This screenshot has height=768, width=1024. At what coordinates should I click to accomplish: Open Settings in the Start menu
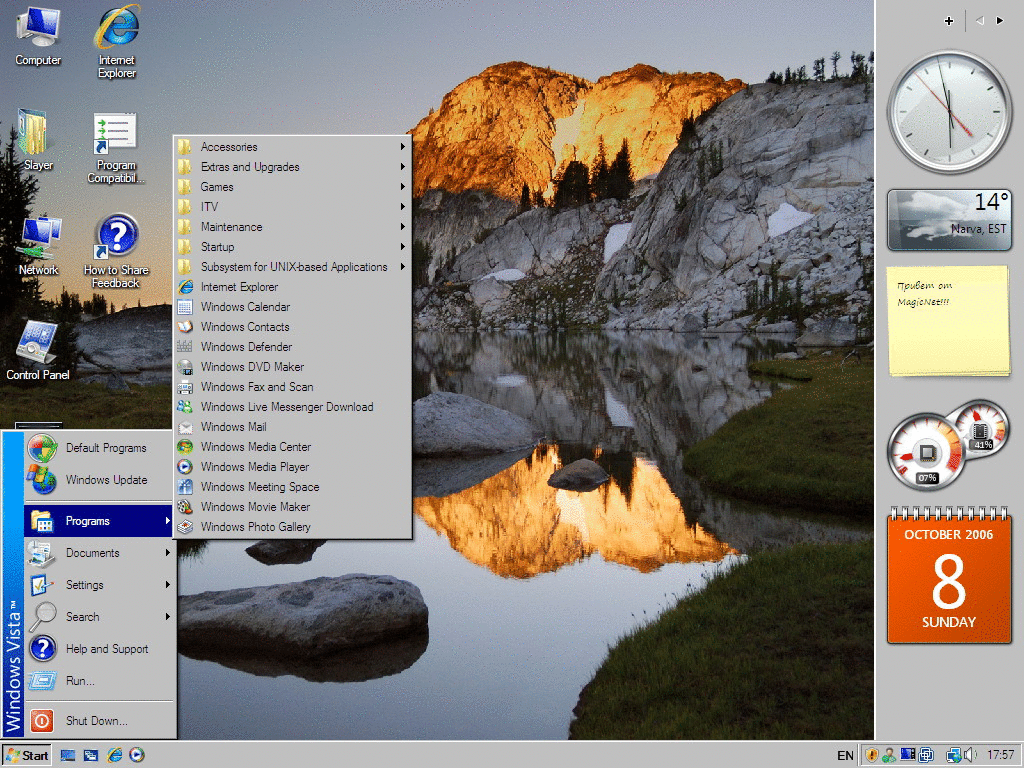point(99,585)
